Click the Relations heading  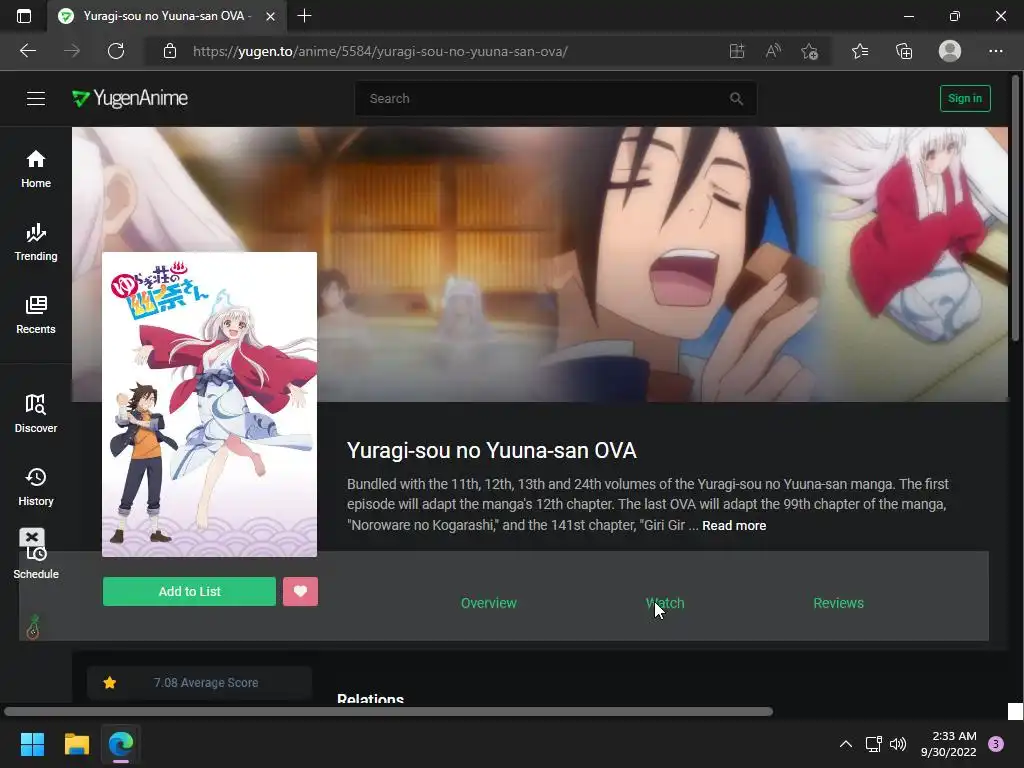(x=370, y=697)
